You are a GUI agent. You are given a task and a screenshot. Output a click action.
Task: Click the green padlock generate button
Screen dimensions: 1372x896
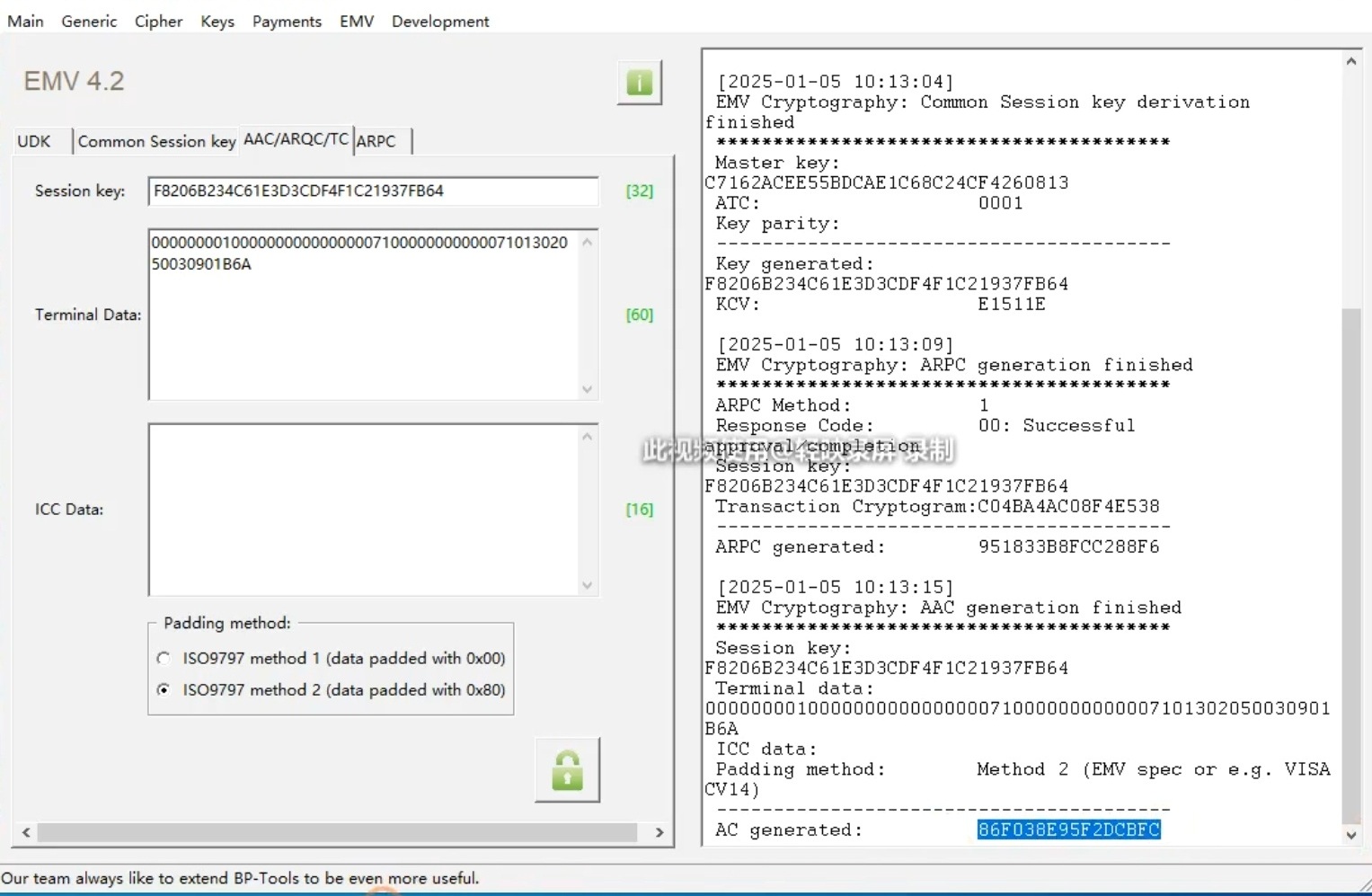coord(567,770)
